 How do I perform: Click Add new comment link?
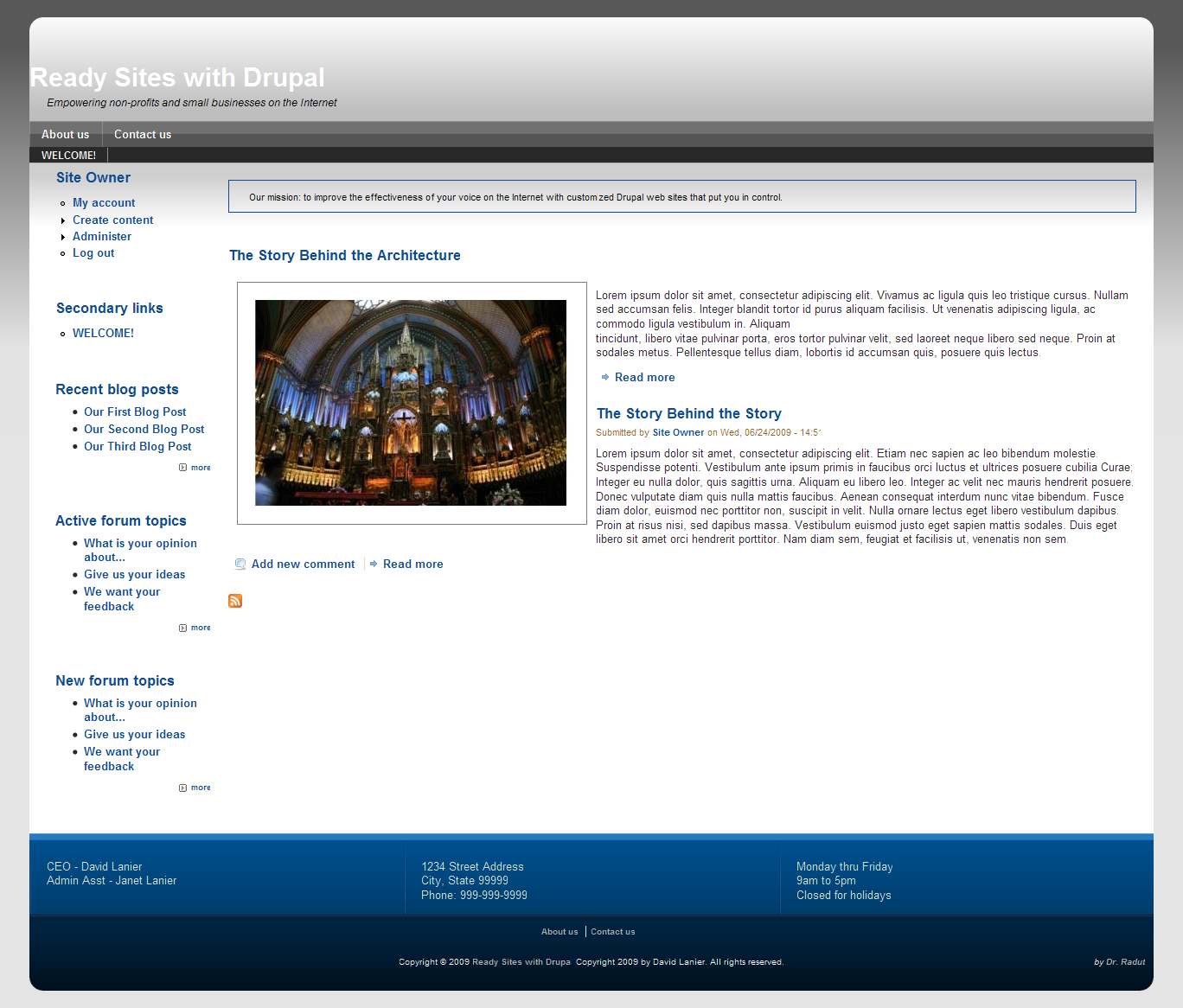303,565
